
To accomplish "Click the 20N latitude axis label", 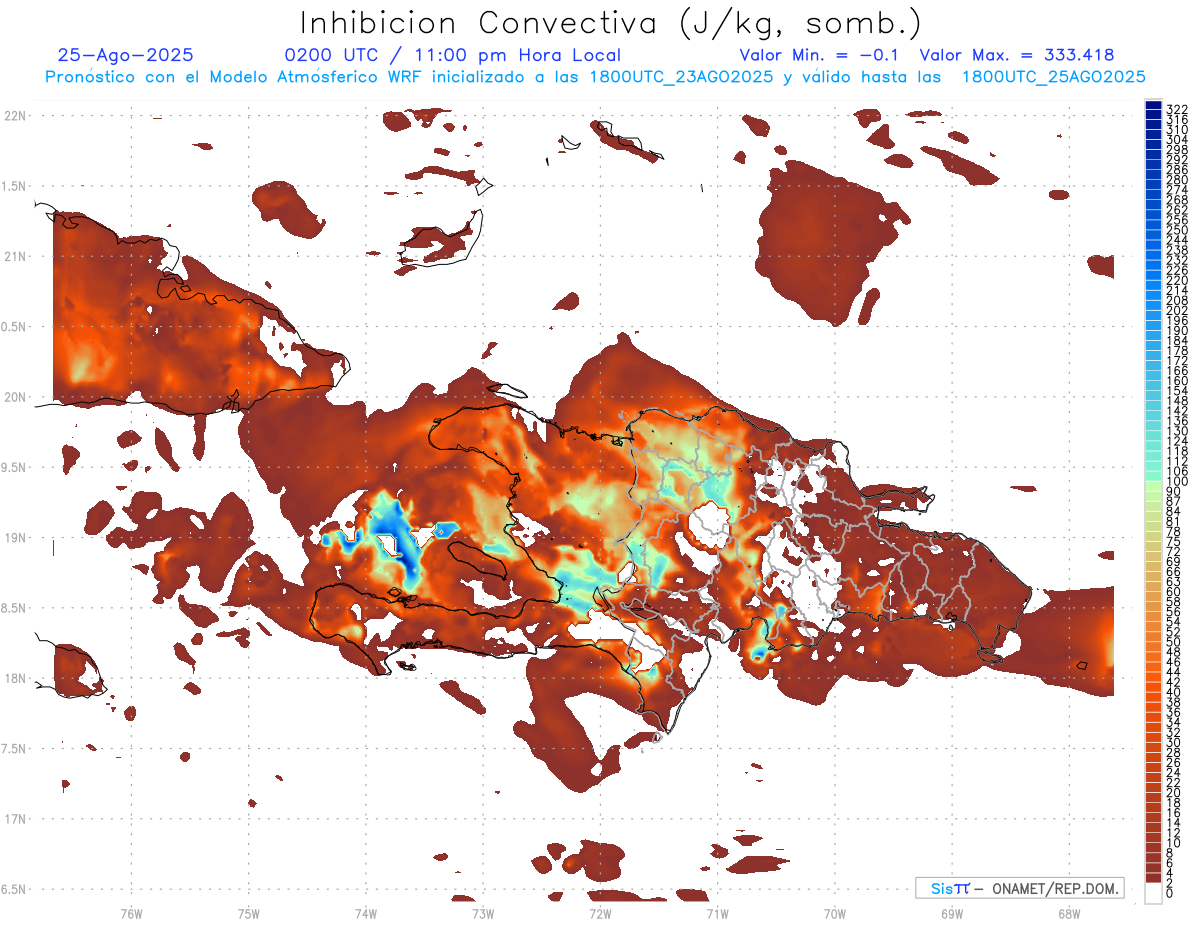I will 14,398.
